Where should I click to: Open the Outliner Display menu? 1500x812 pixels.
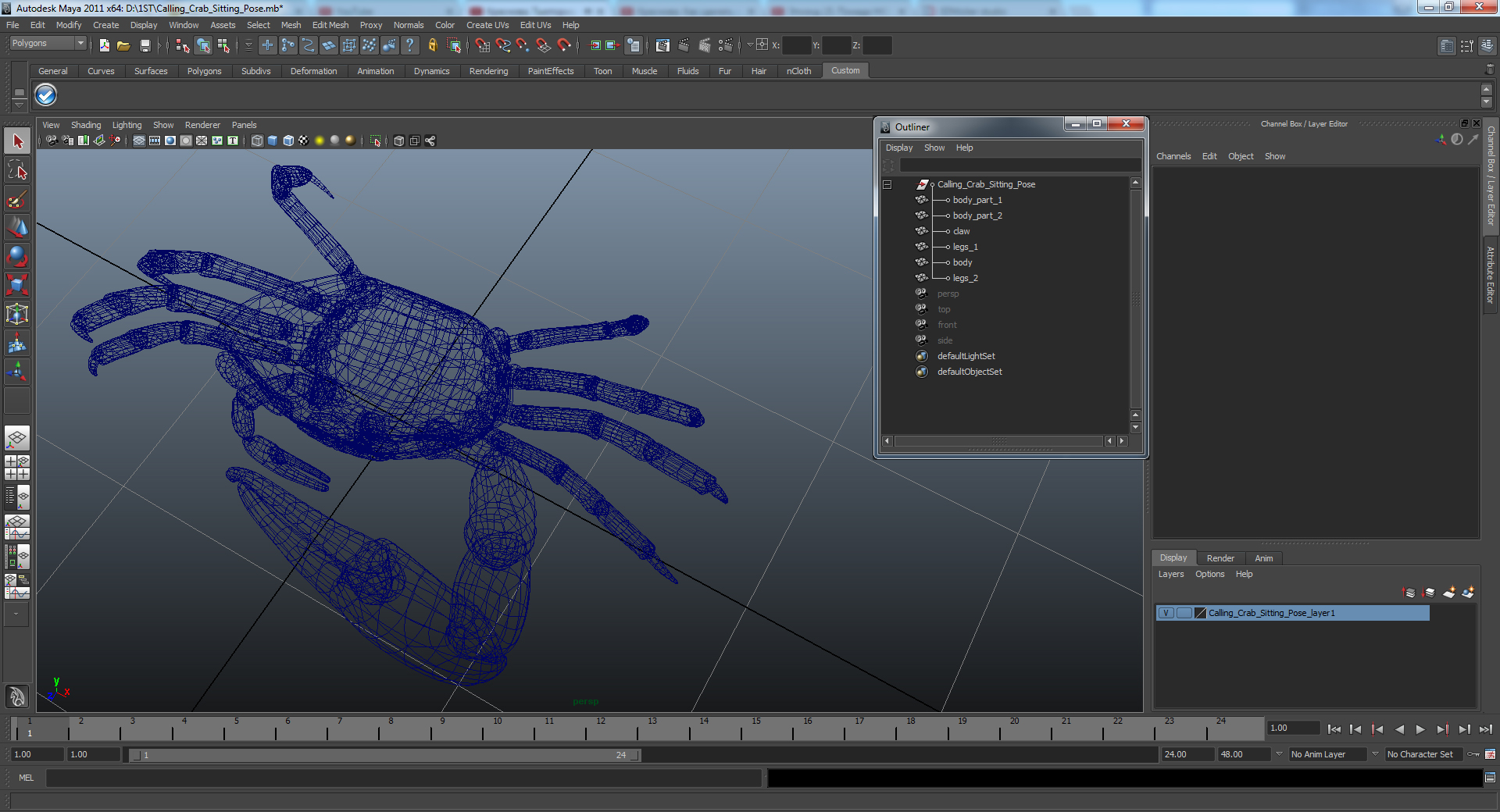pos(898,148)
